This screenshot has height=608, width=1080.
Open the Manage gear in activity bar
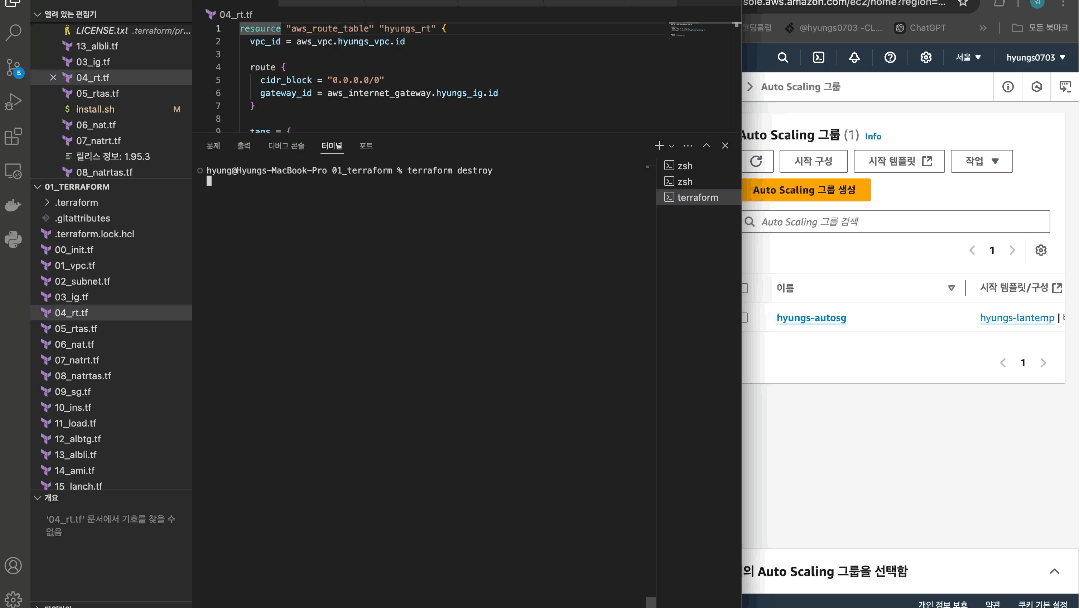pos(13,598)
